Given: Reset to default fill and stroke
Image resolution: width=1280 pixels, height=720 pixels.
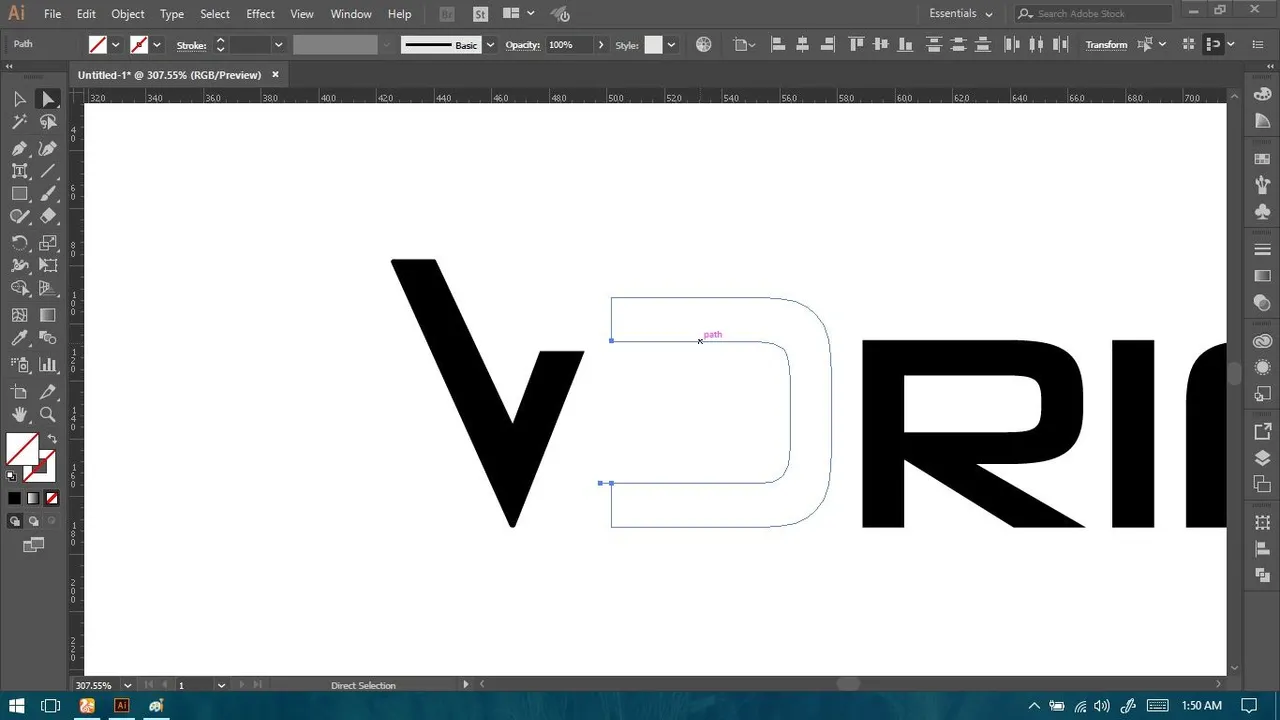Looking at the screenshot, I should 12,477.
